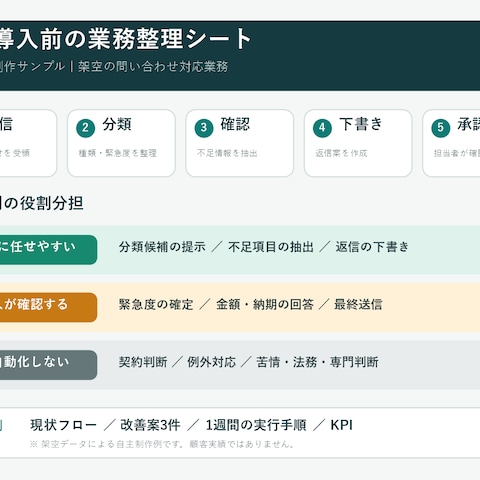Screen dimensions: 480x480
Task: Click the 種類・緊急度を整理 description
Action: [118, 153]
